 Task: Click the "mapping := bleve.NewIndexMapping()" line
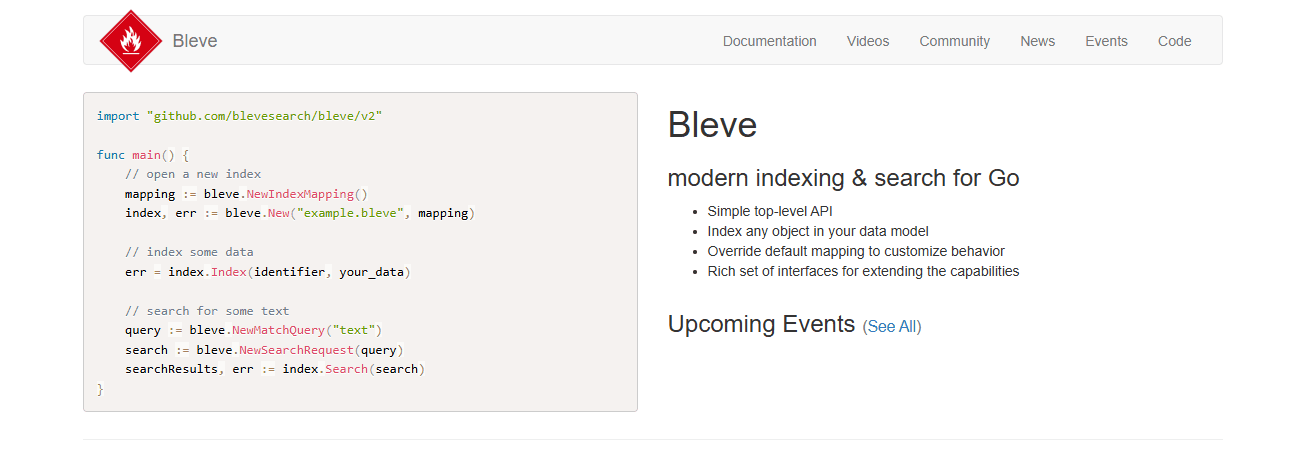coord(247,194)
